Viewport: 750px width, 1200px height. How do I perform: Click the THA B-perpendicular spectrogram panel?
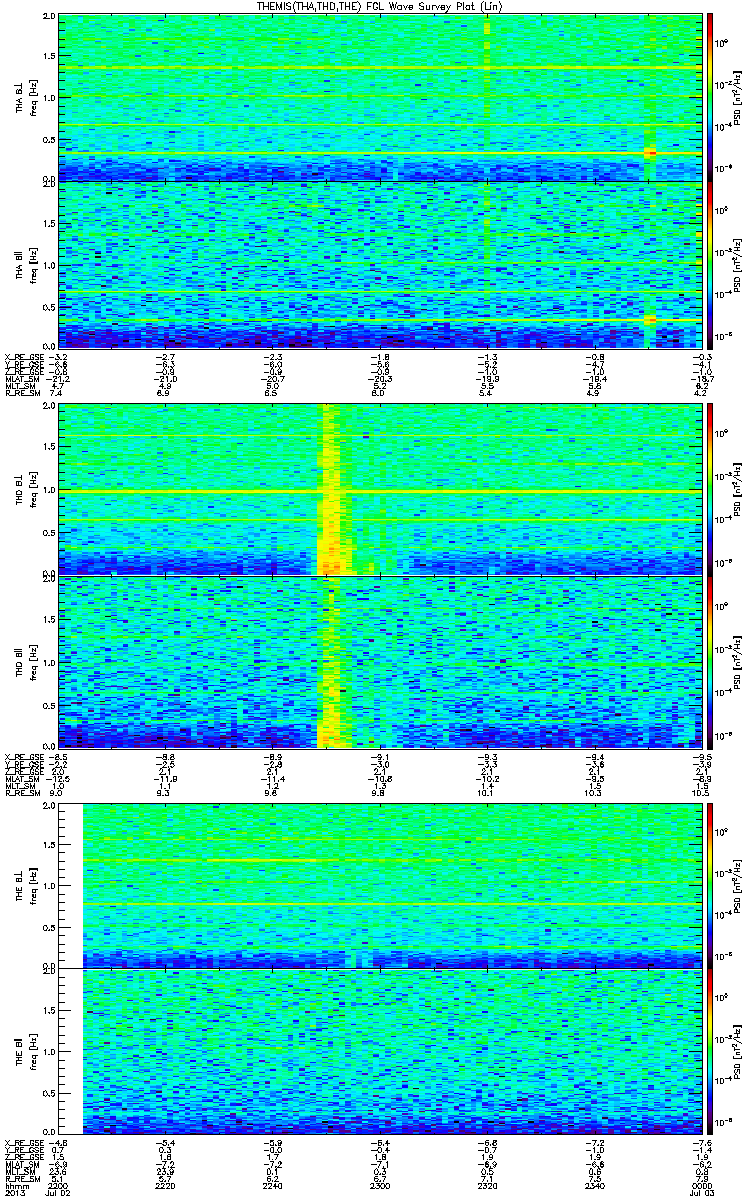click(380, 97)
